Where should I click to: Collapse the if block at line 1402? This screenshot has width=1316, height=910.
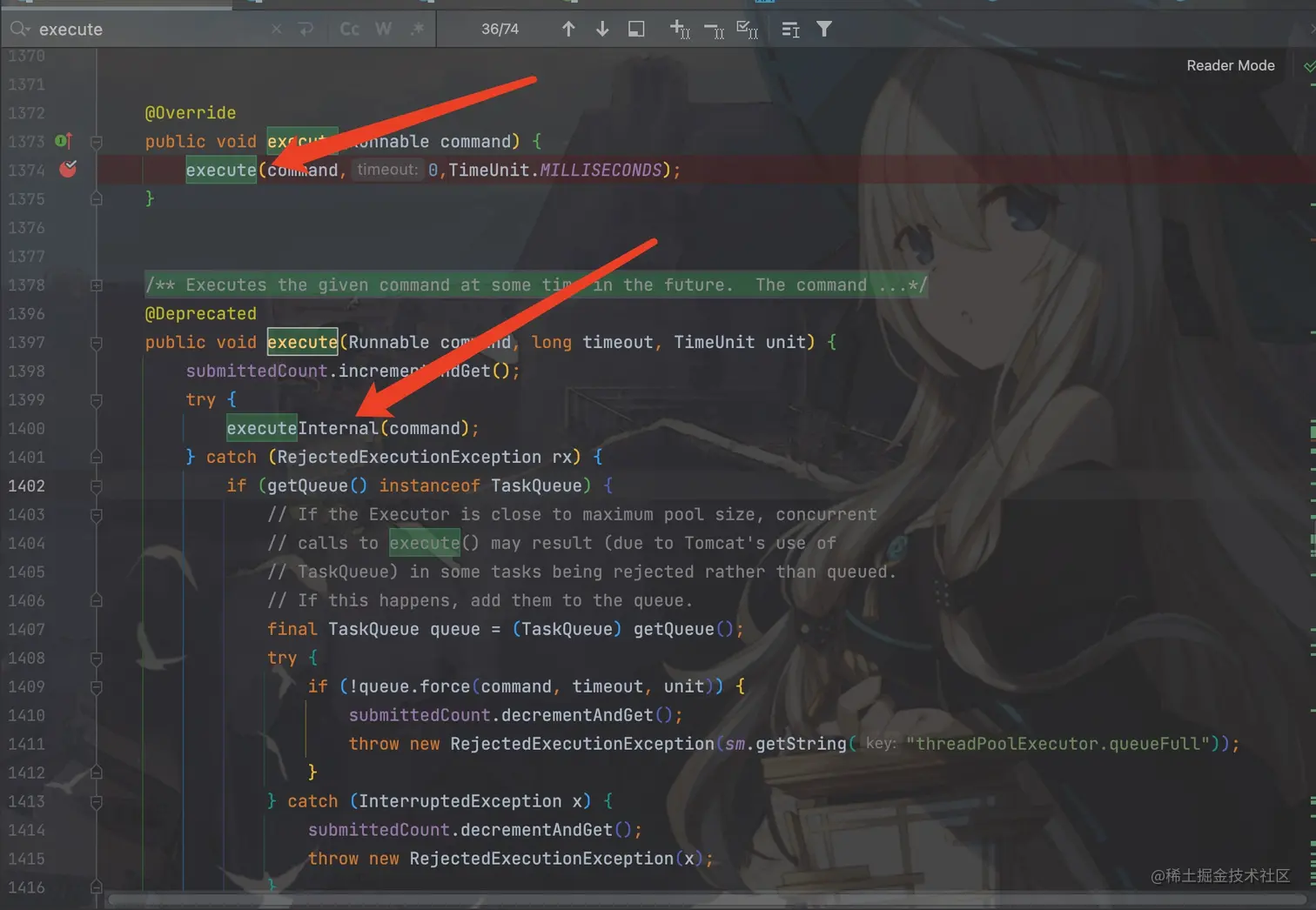(x=97, y=486)
